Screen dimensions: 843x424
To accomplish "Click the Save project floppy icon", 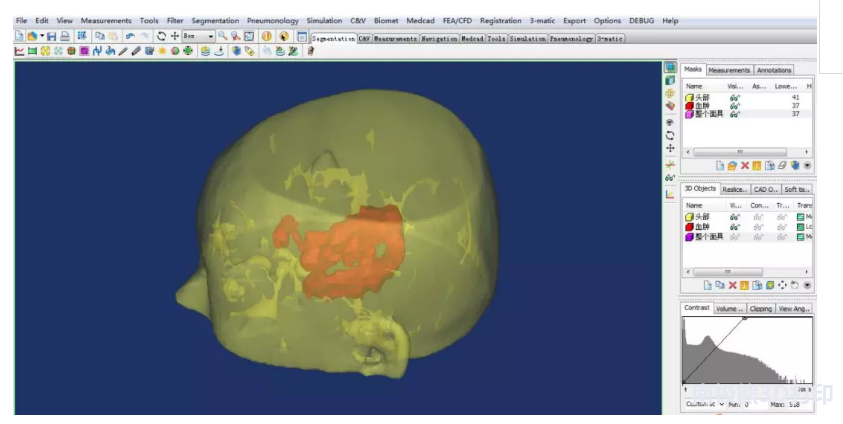I will pos(52,37).
